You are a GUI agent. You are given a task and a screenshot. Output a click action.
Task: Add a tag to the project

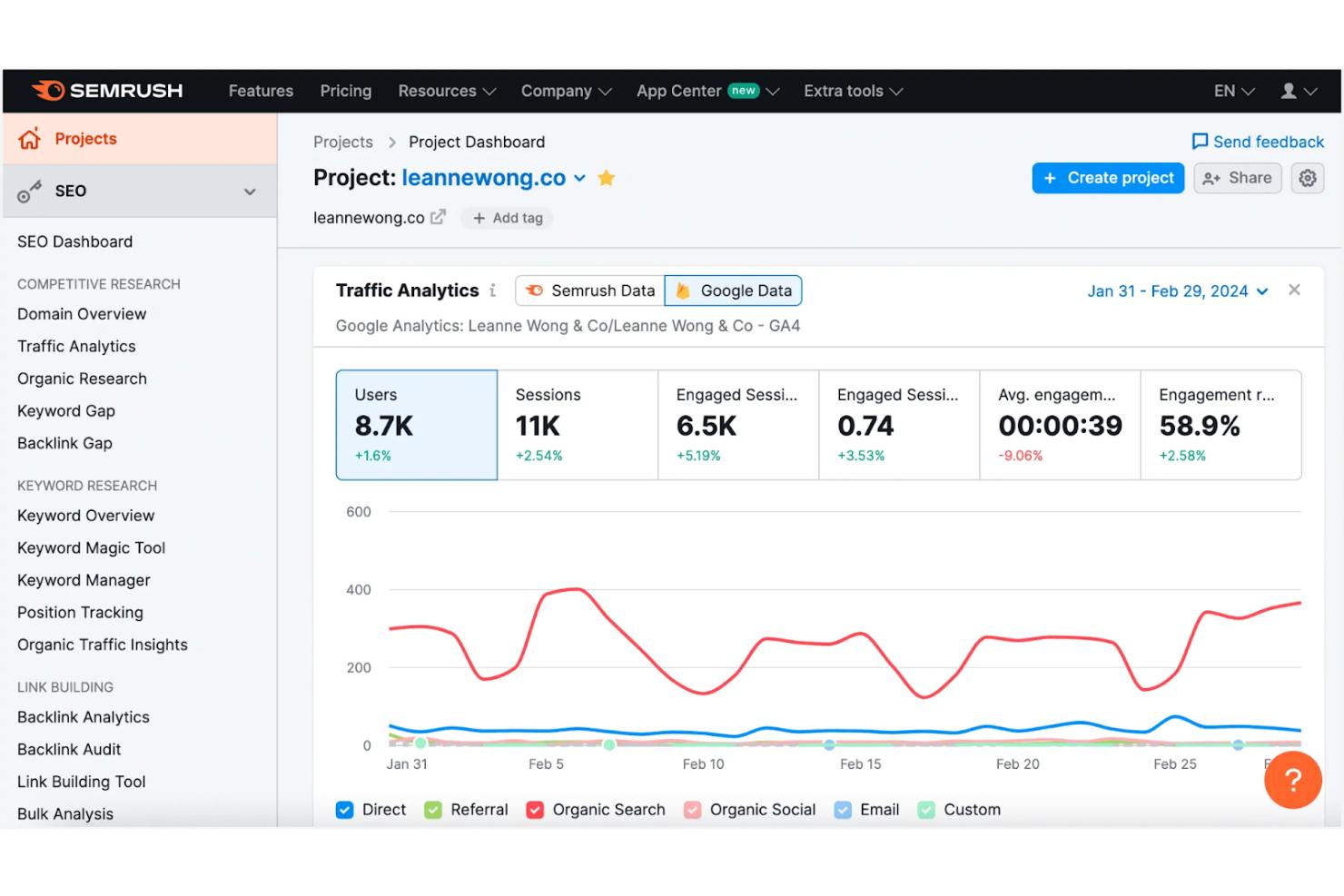pyautogui.click(x=507, y=218)
